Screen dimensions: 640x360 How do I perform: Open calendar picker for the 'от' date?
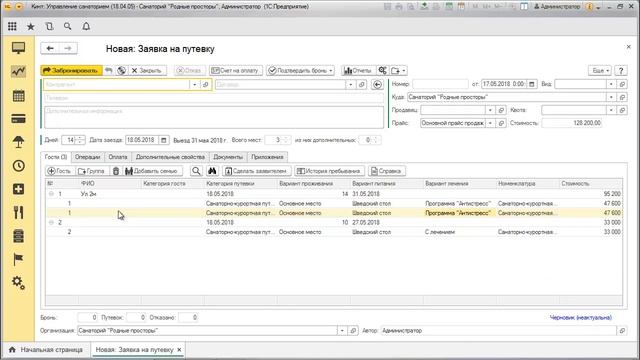pyautogui.click(x=531, y=84)
